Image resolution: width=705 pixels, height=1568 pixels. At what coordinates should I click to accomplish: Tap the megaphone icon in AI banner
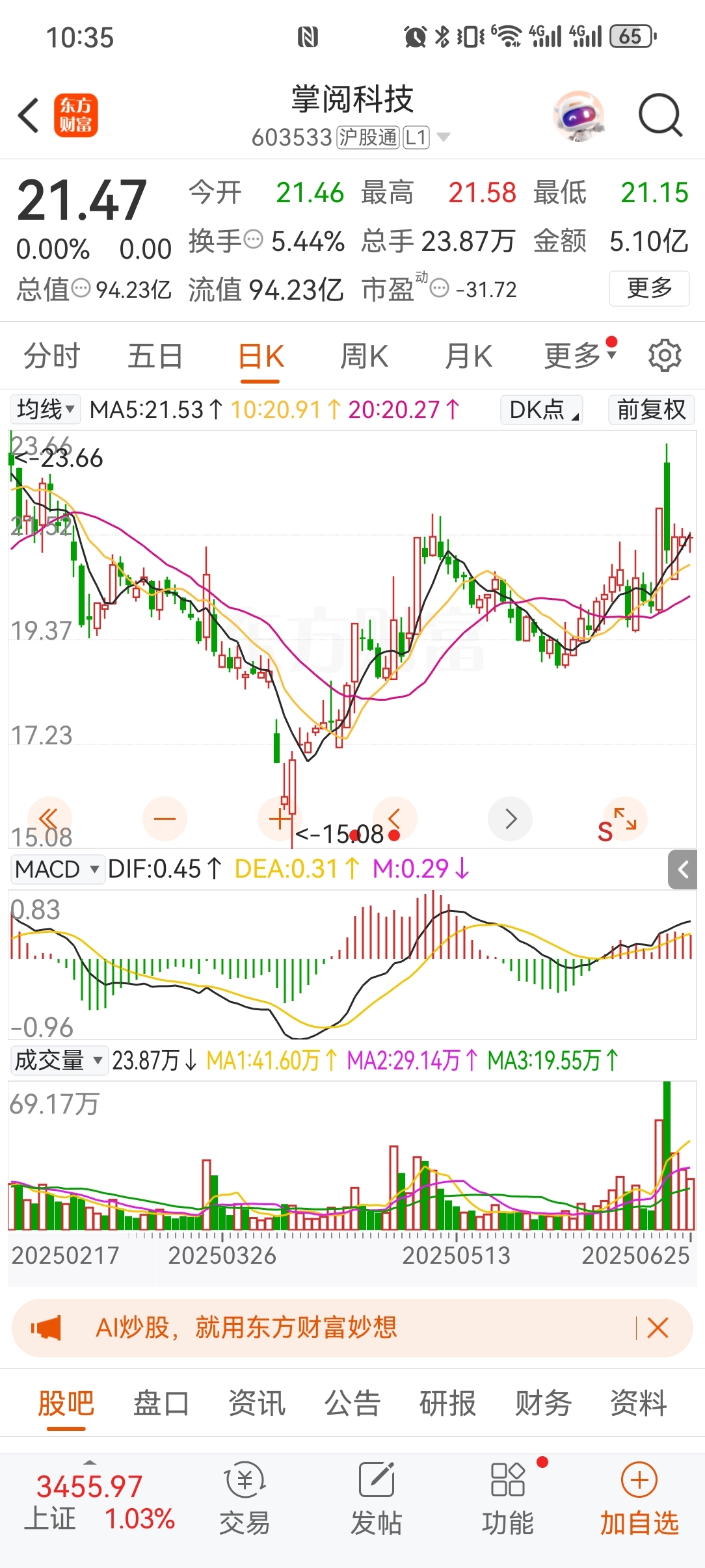pos(46,1327)
